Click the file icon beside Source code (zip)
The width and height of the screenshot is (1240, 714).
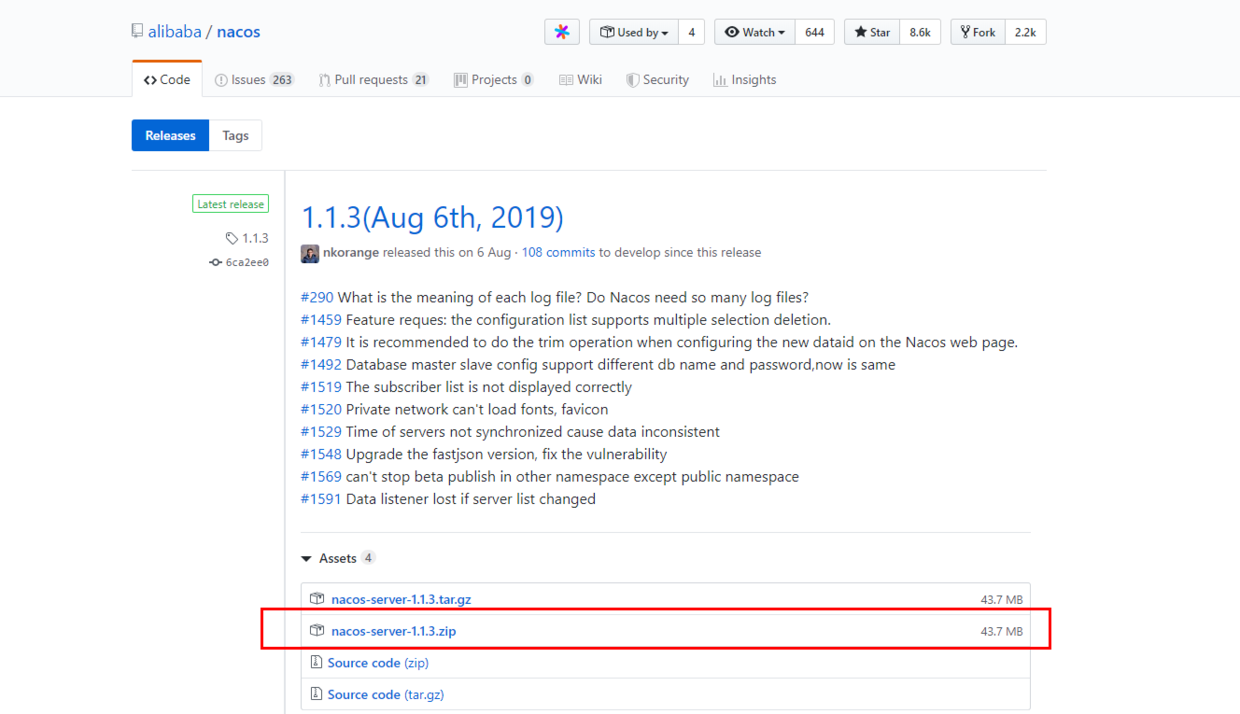pos(316,662)
